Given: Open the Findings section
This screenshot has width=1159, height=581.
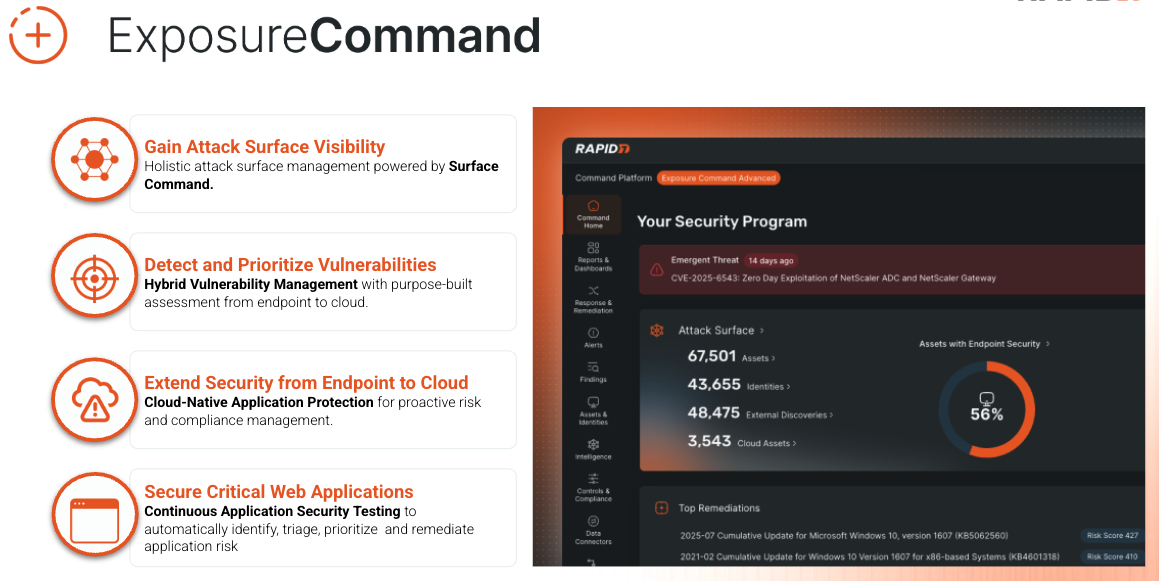Looking at the screenshot, I should click(x=592, y=375).
